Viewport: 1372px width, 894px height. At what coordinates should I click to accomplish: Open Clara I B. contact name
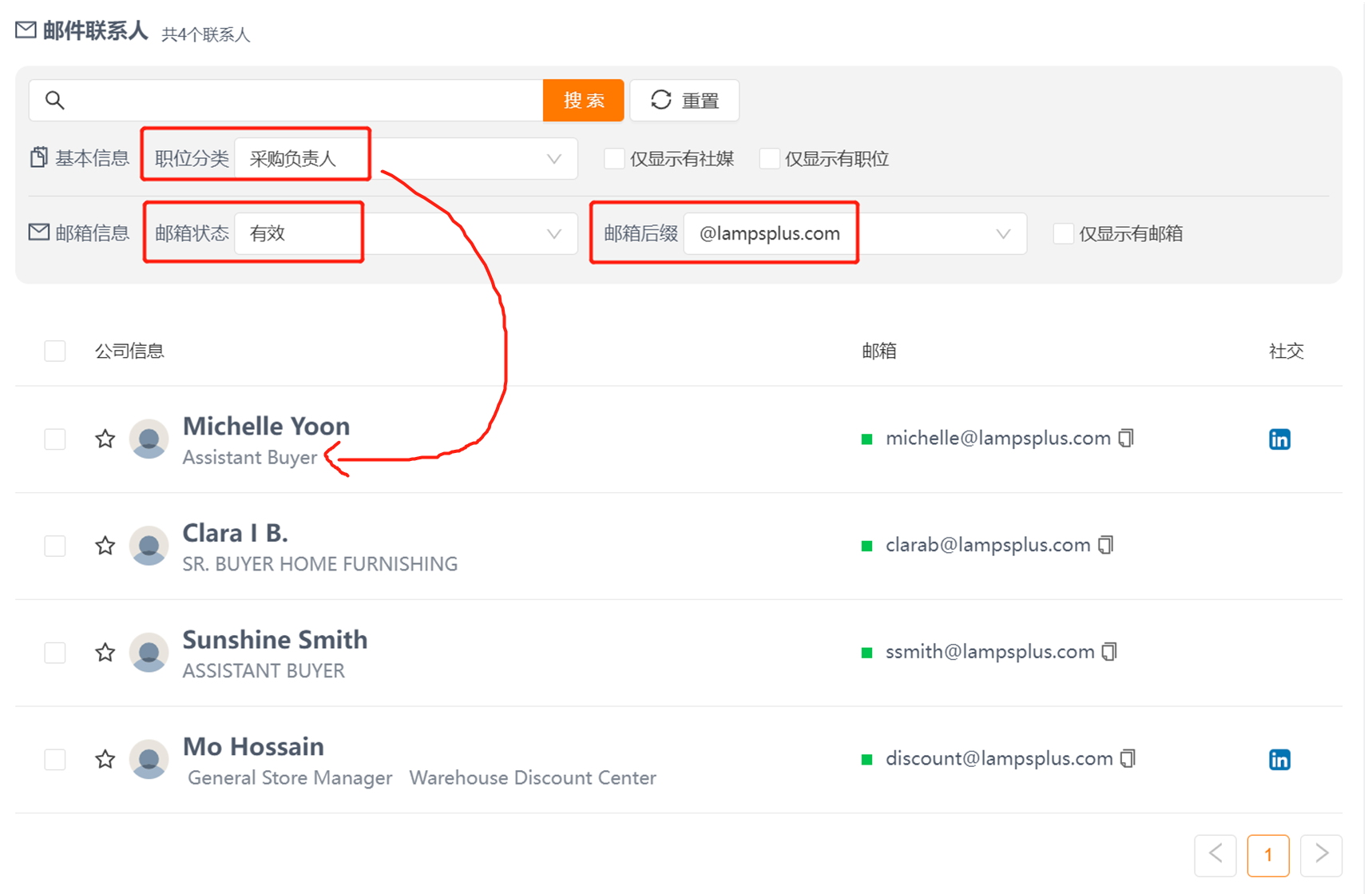tap(235, 533)
